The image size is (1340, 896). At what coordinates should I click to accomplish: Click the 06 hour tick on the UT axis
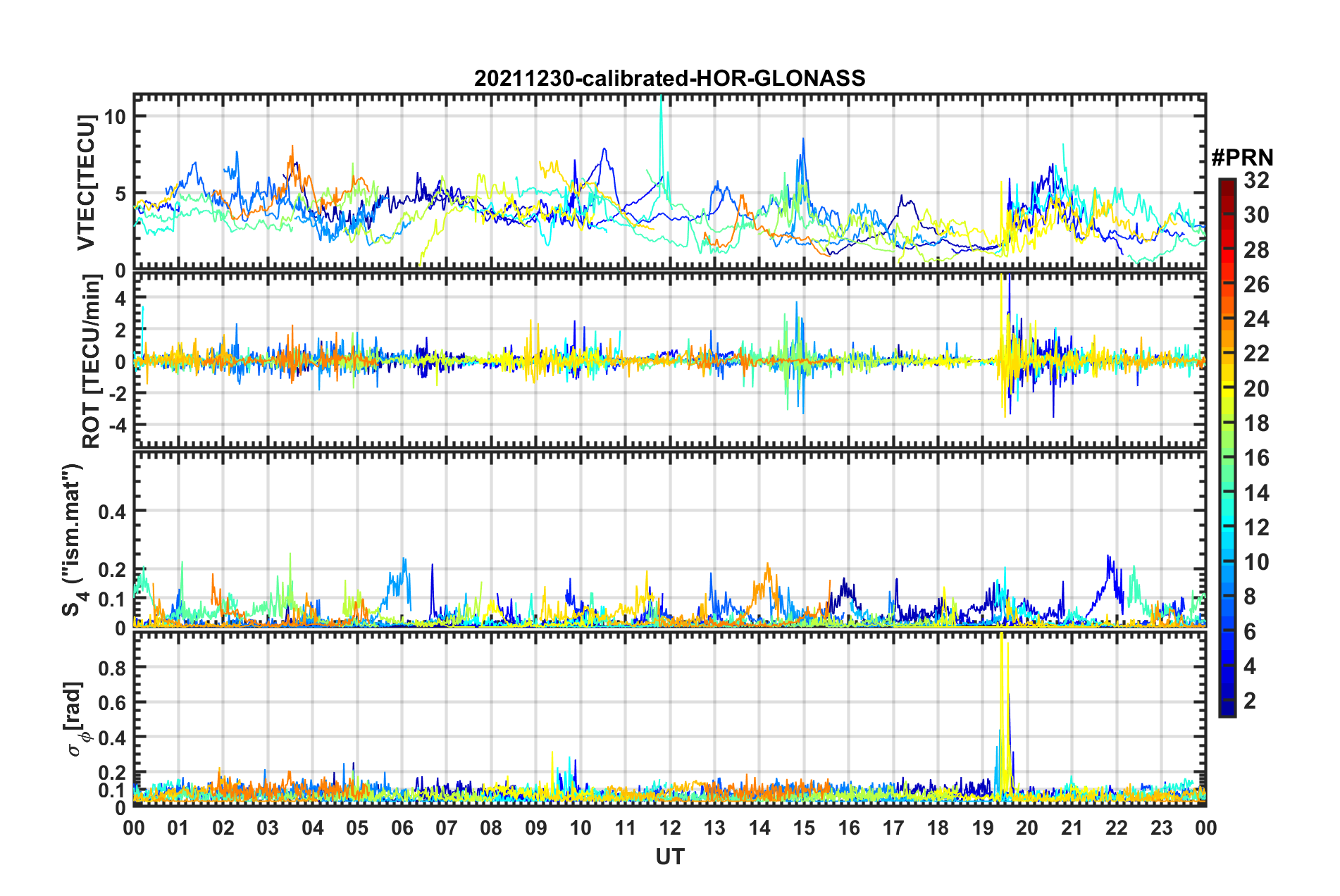402,828
